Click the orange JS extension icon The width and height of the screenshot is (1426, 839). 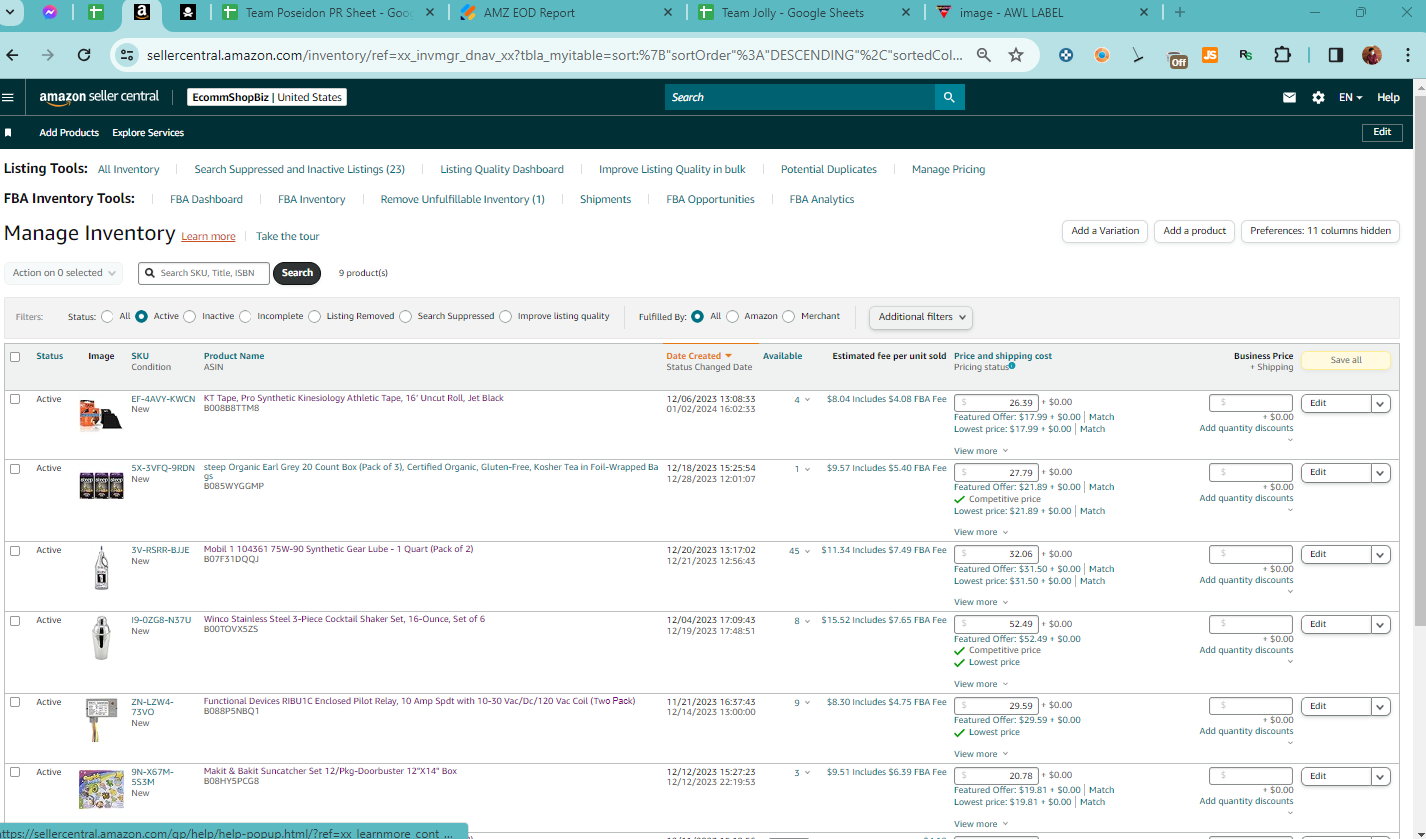[1210, 56]
